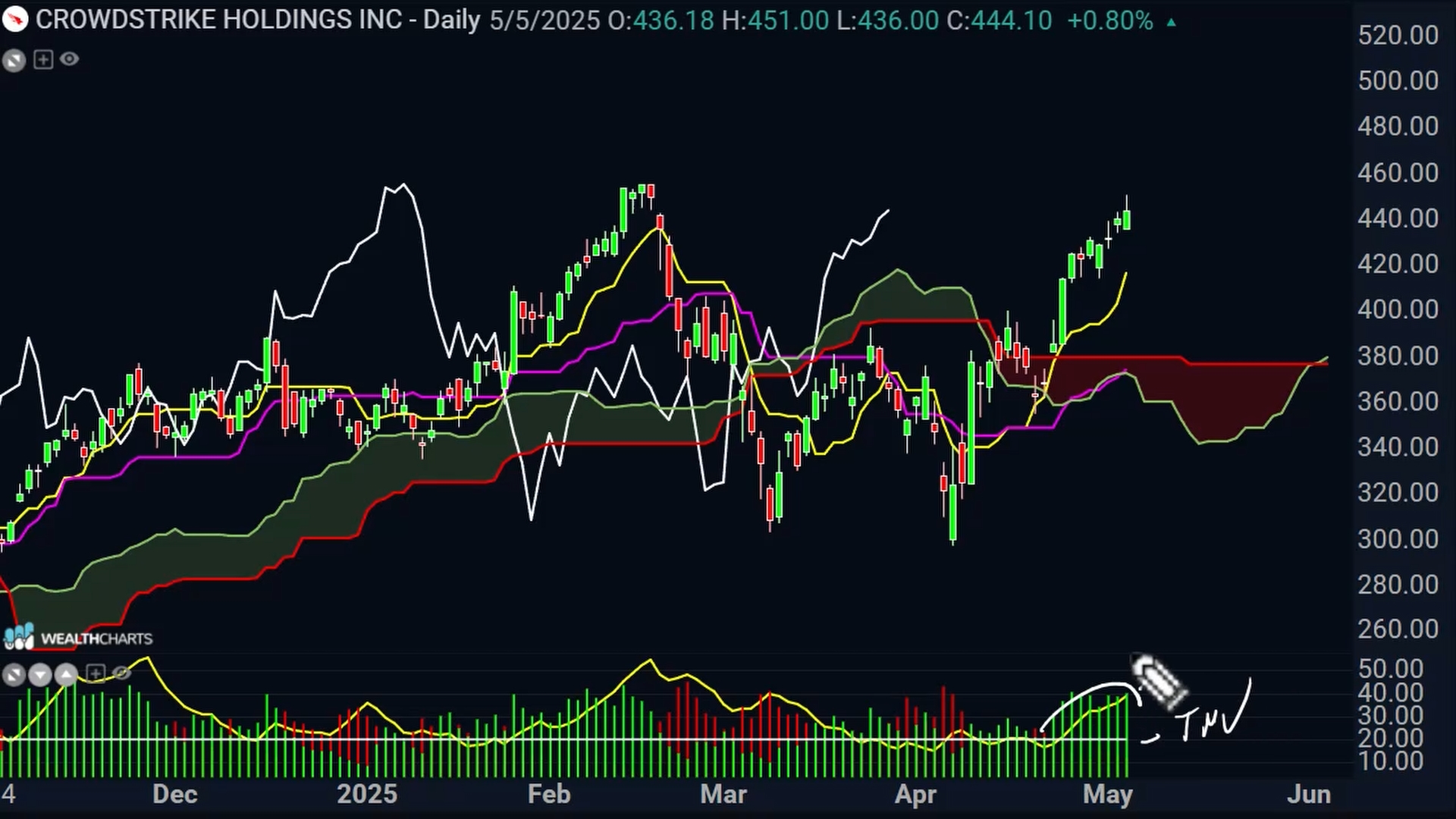Click the 500.00 price axis label
This screenshot has height=819, width=1456.
click(1398, 80)
